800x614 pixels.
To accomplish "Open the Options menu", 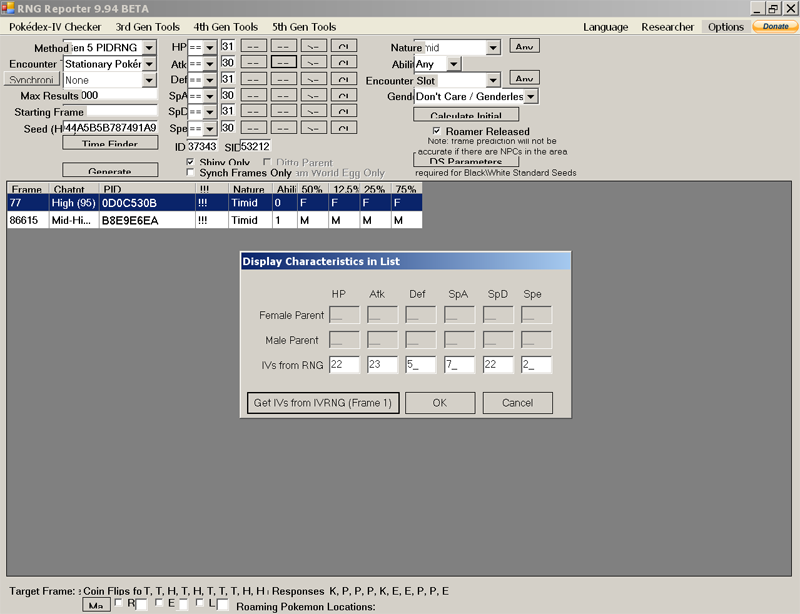I will click(726, 27).
